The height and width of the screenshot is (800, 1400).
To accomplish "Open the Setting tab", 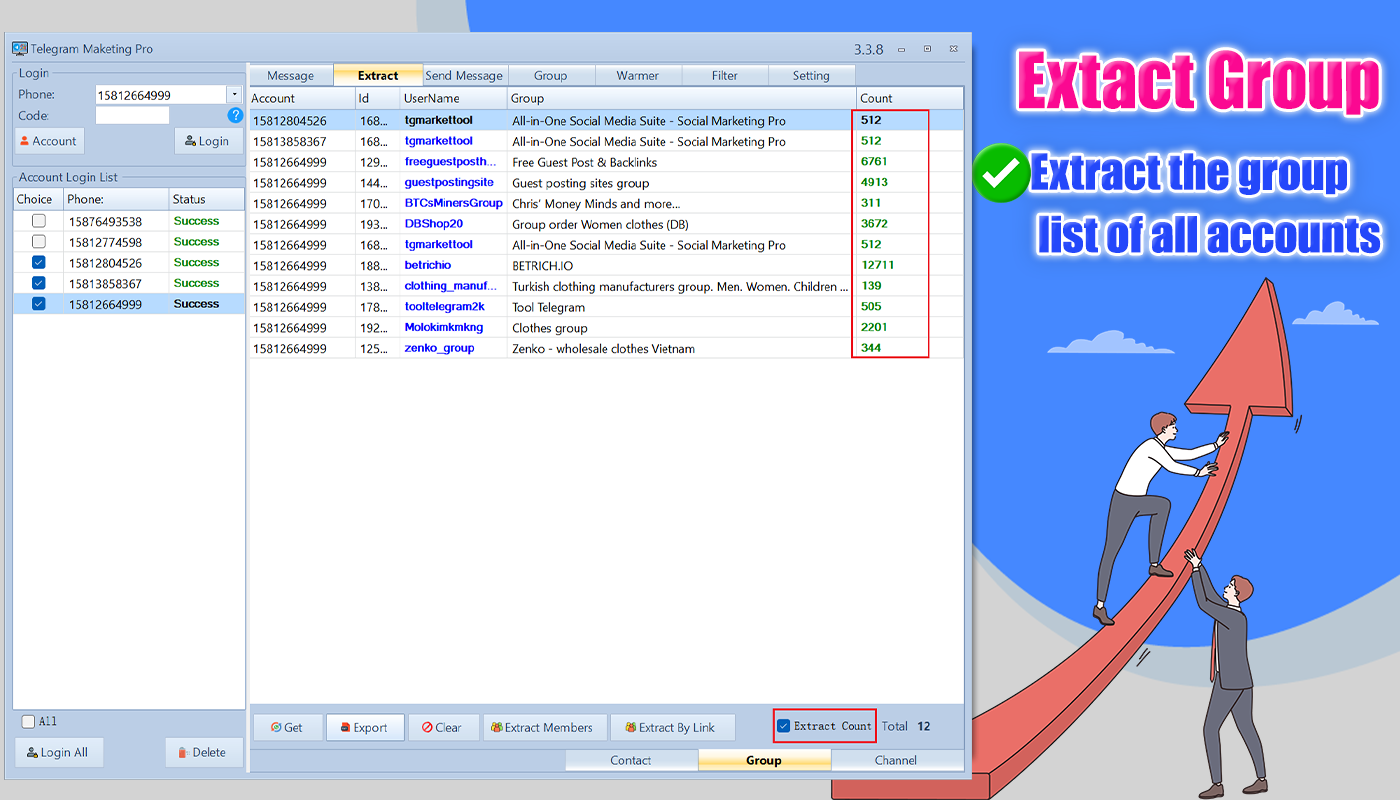I will [x=811, y=76].
